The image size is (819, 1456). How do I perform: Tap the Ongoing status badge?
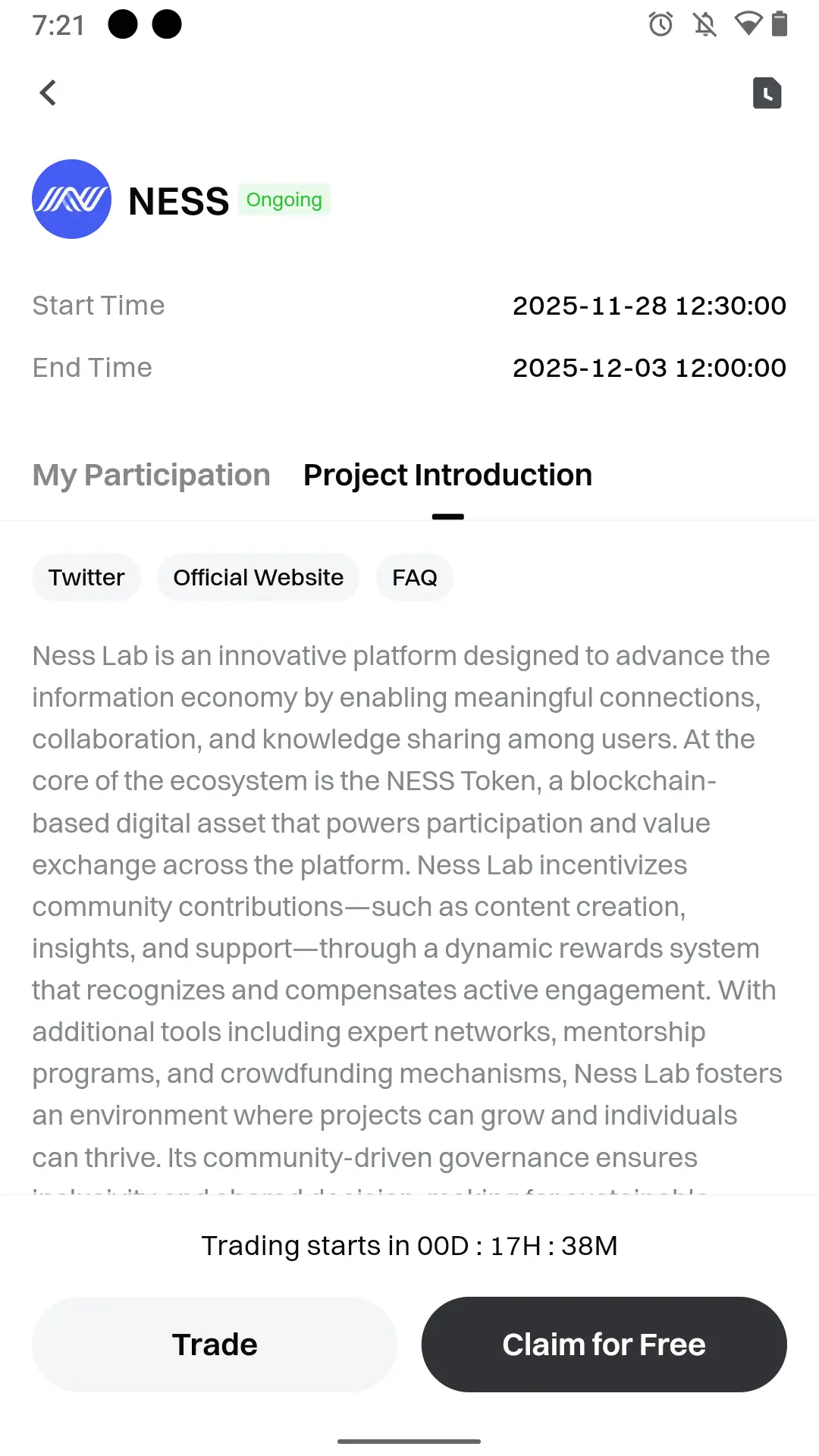284,199
